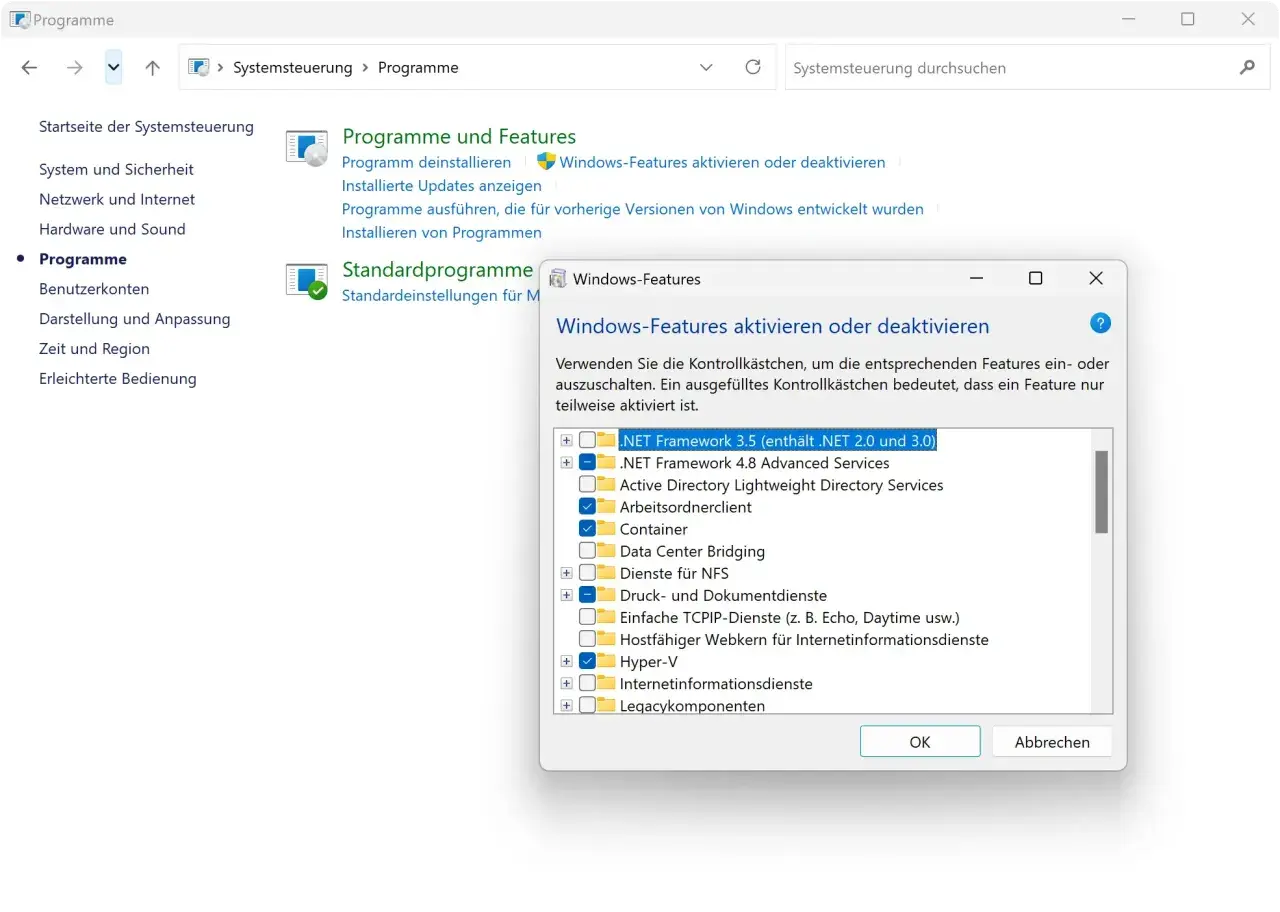Click the Abbrechen button
Screen dimensions: 1280x912
click(x=1052, y=742)
